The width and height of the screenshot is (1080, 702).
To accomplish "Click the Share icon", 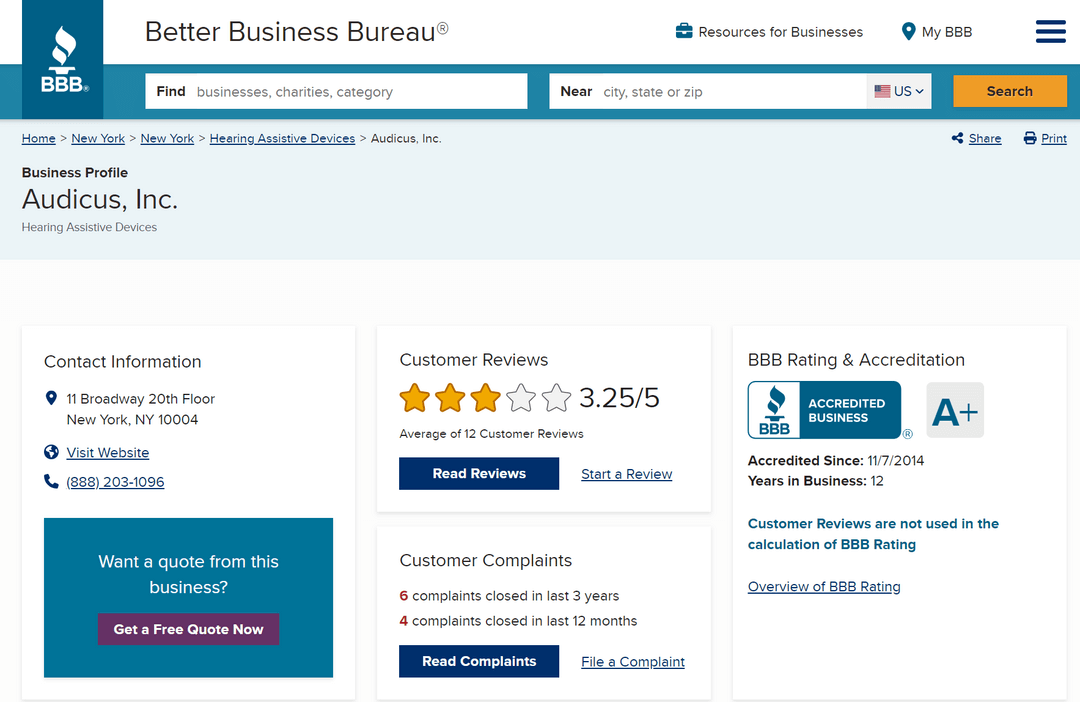I will 958,139.
